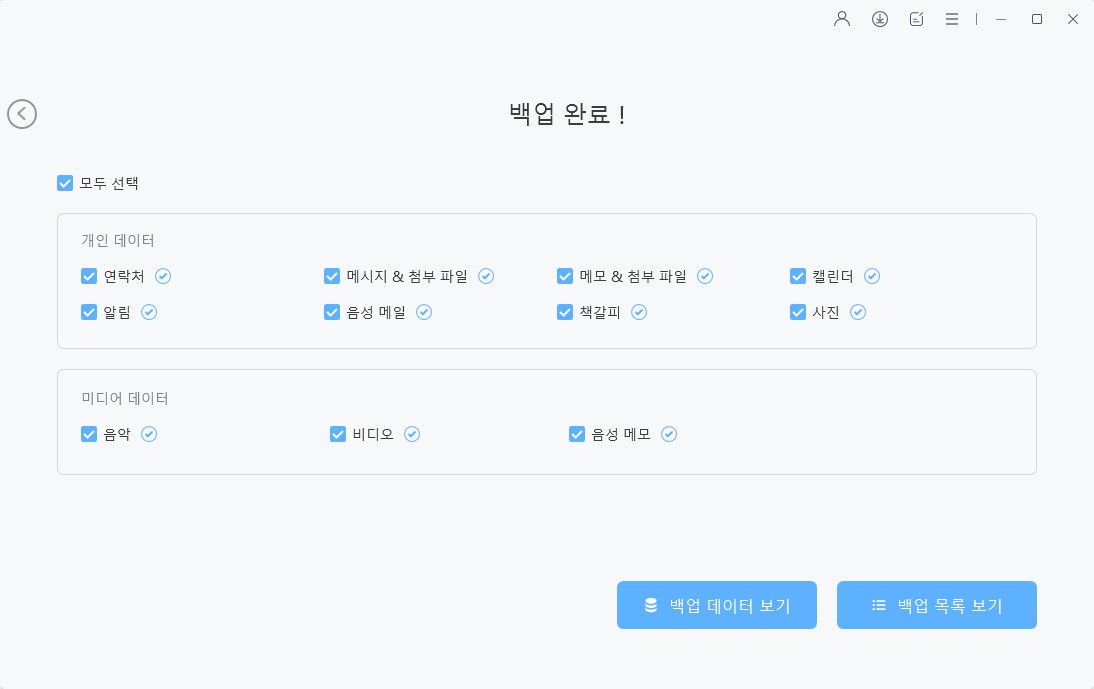
Task: Click status check icon next to 캘린더
Action: pos(872,276)
